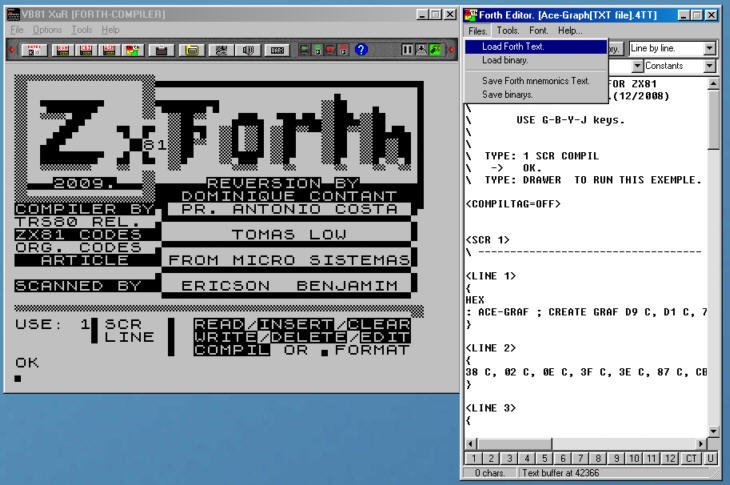The height and width of the screenshot is (485, 730).
Task: Click screen button 10 in Forth Editor
Action: point(634,458)
